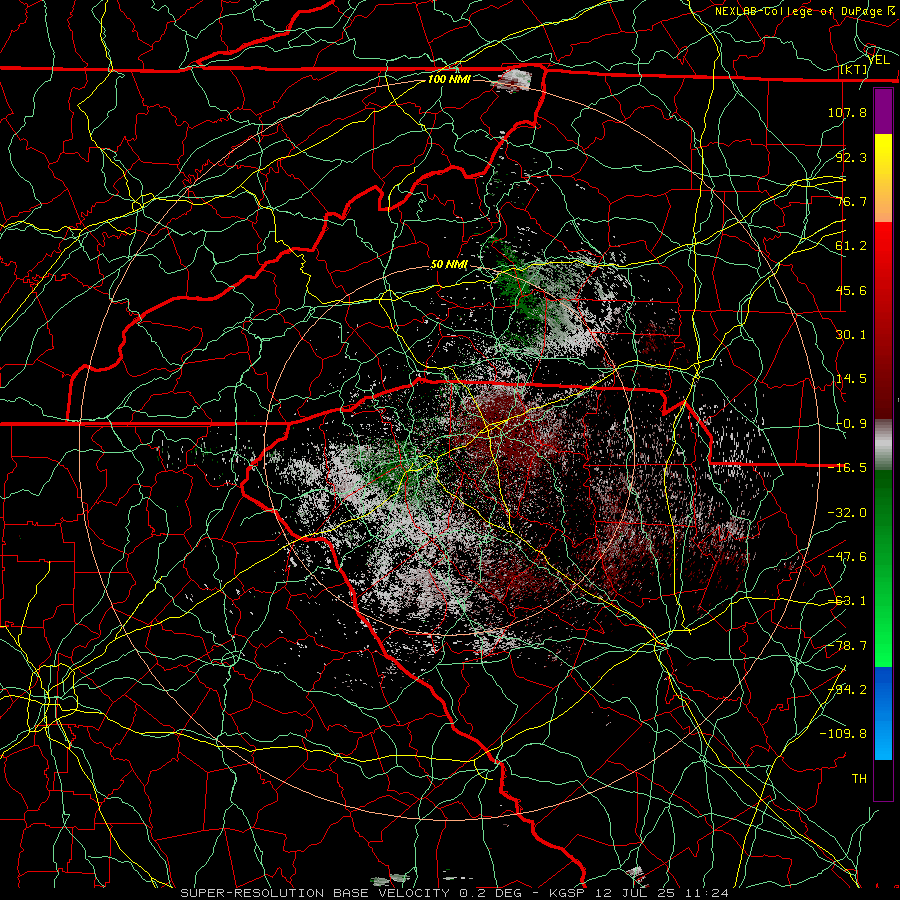The height and width of the screenshot is (900, 900).
Task: Select the -47.6 legend value
Action: tap(847, 557)
